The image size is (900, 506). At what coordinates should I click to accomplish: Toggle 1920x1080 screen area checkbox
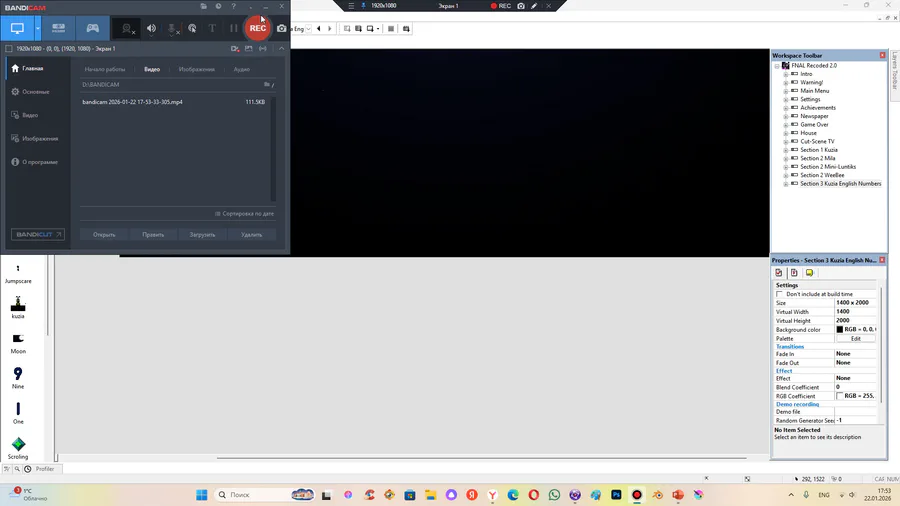click(x=9, y=49)
